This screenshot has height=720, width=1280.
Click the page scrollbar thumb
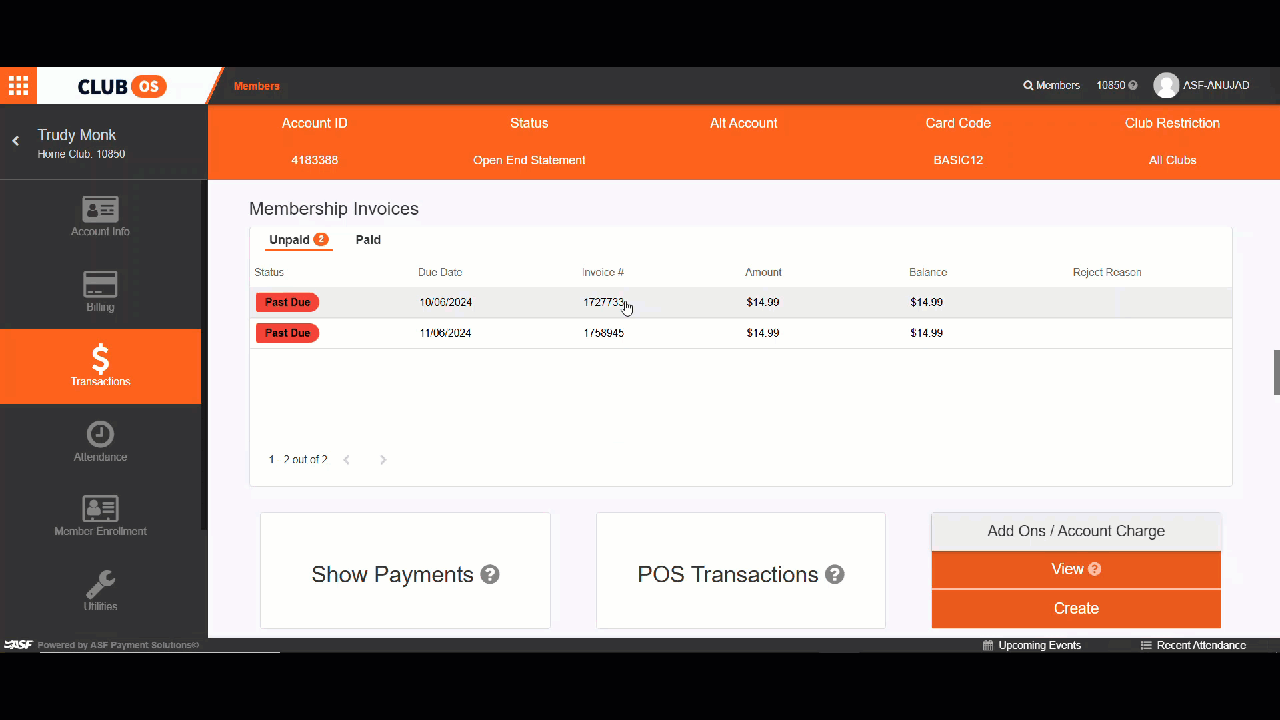(x=1276, y=373)
